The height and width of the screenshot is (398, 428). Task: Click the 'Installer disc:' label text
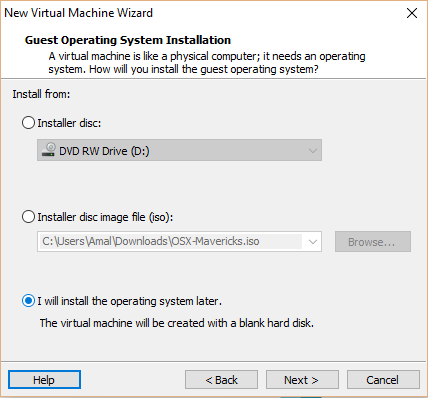[69, 123]
